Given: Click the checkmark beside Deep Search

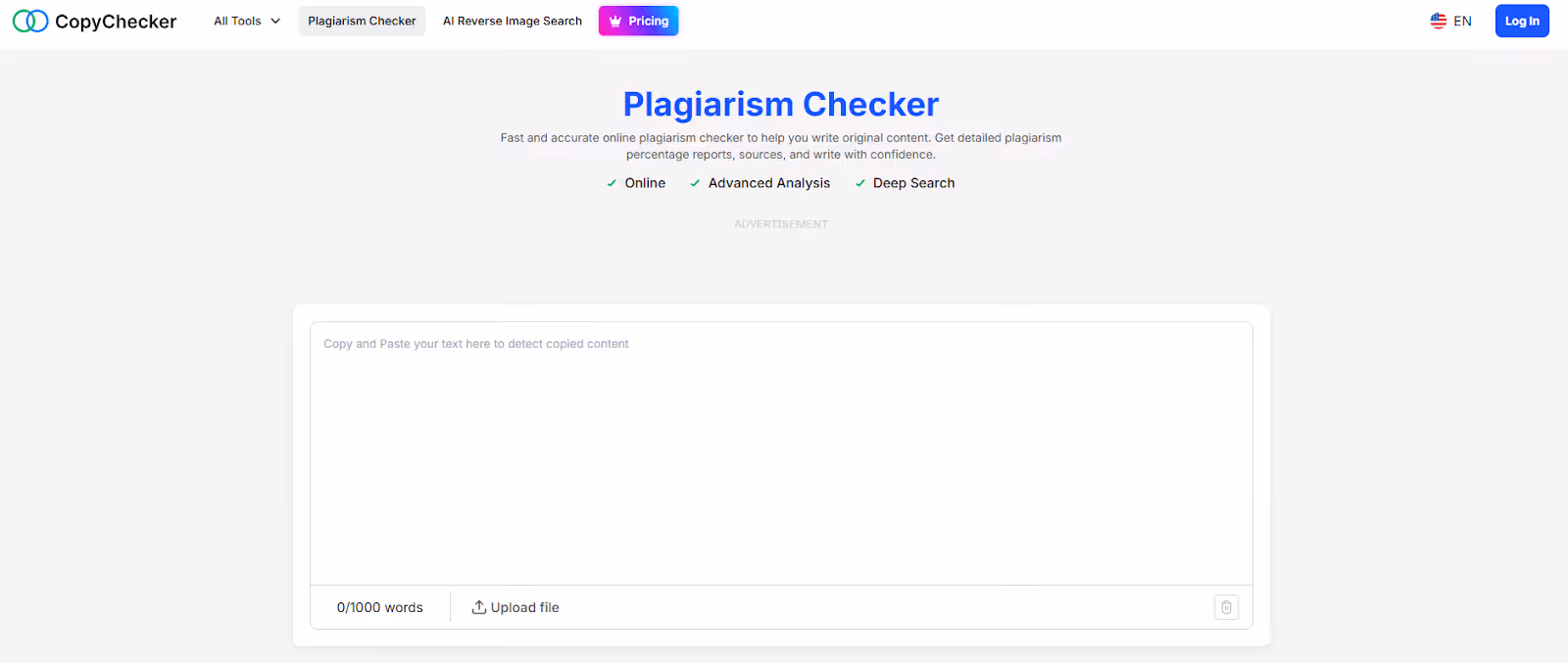Looking at the screenshot, I should 859,183.
